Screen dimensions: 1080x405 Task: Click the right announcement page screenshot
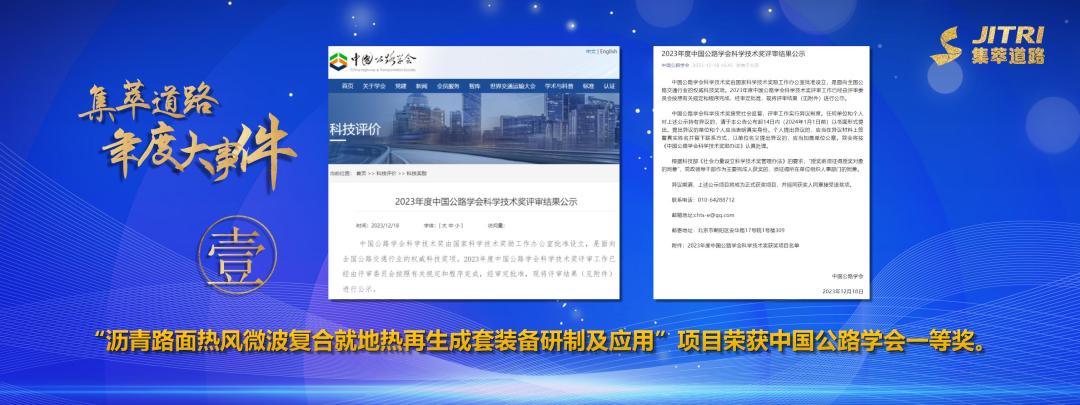pos(761,172)
